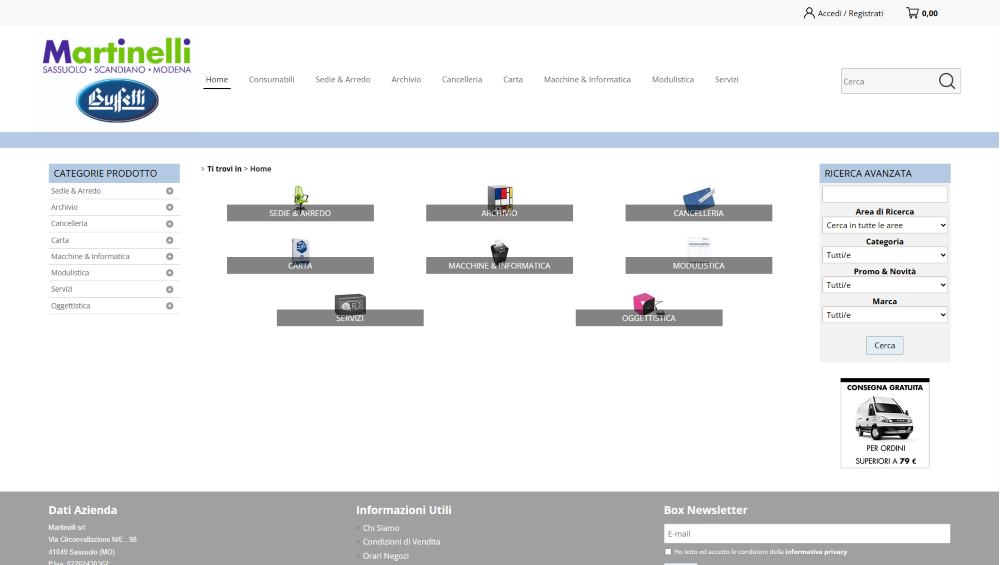
Task: Click the magnifying glass search icon
Action: pyautogui.click(x=946, y=81)
